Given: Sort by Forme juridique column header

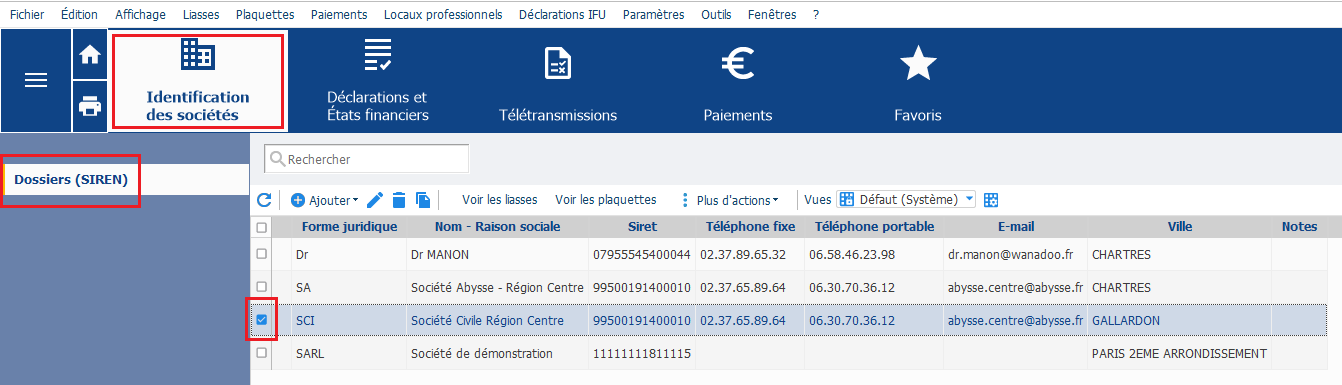Looking at the screenshot, I should [x=349, y=227].
